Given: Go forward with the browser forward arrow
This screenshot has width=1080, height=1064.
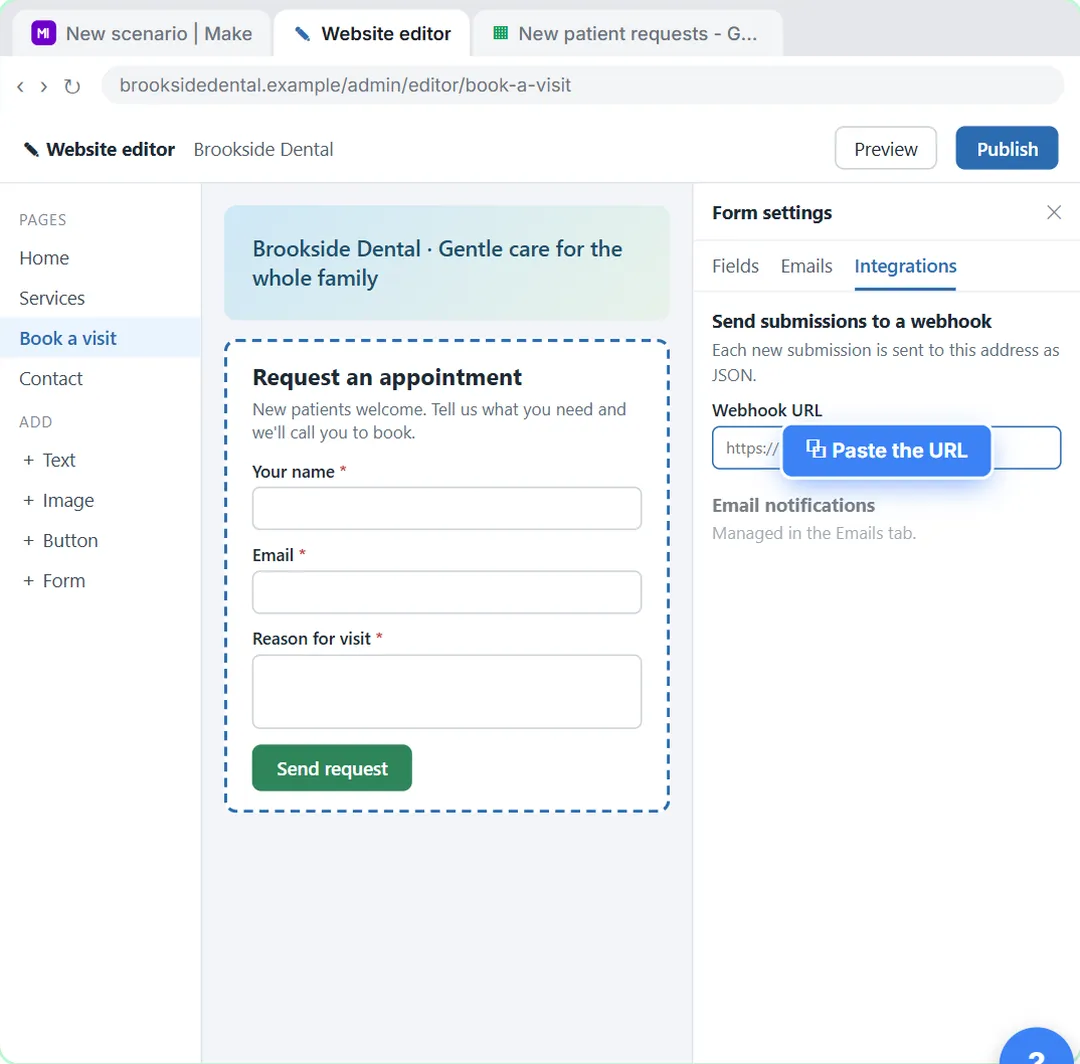Looking at the screenshot, I should [x=44, y=86].
